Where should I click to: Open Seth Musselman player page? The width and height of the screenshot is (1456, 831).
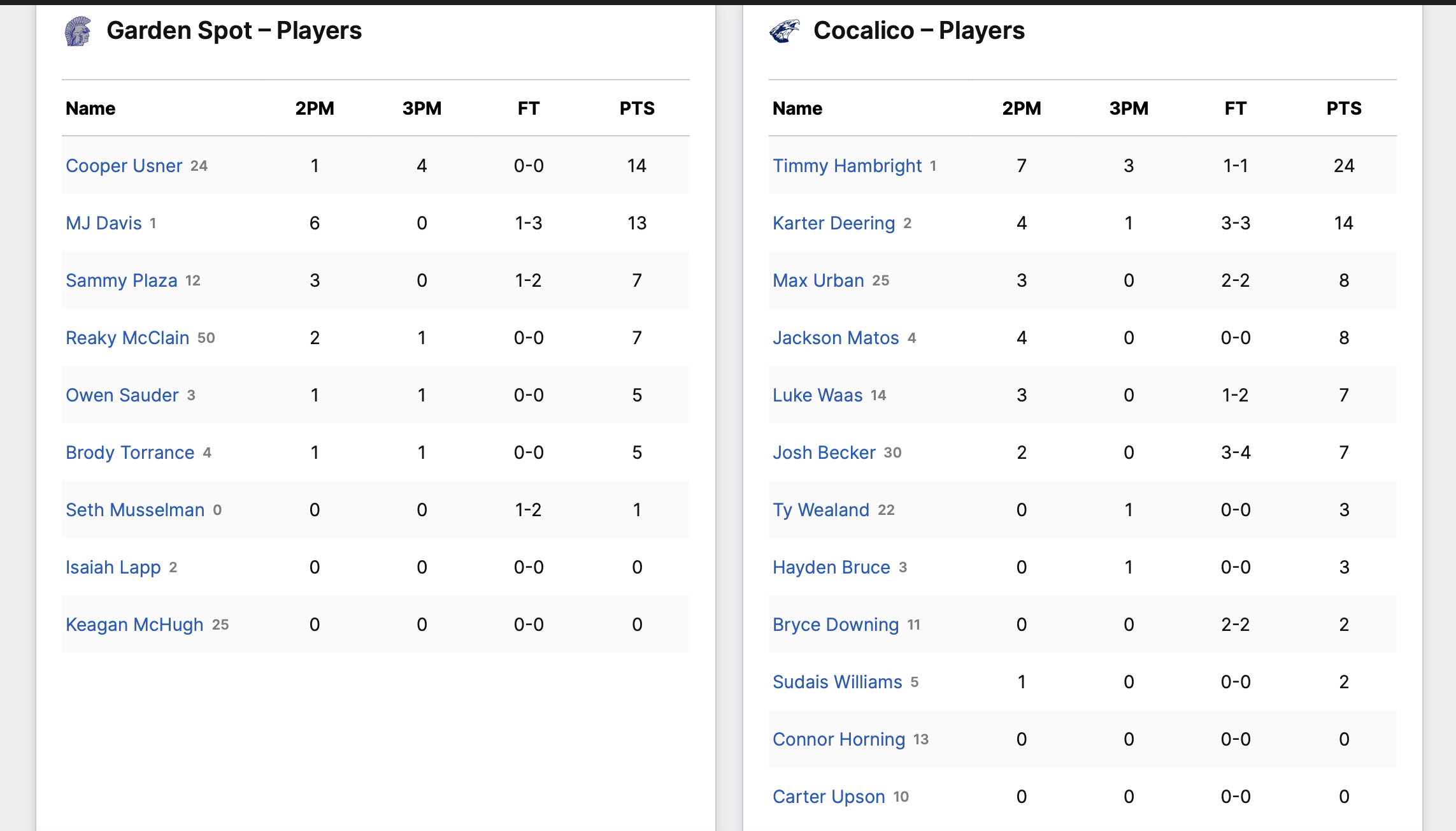tap(135, 510)
